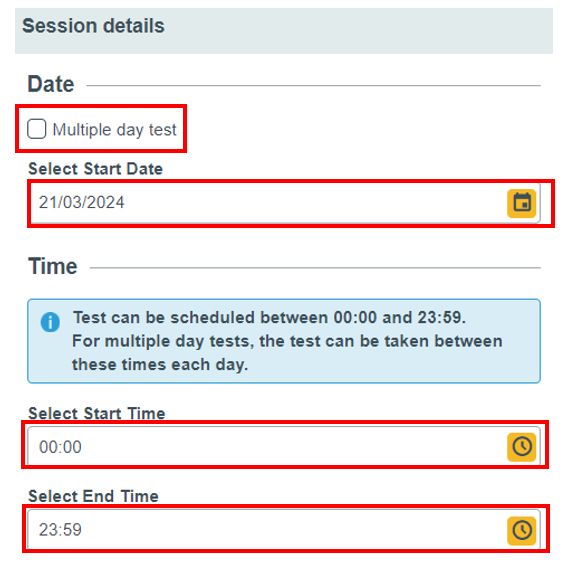
Task: Open the clock picker for End Time
Action: click(521, 530)
